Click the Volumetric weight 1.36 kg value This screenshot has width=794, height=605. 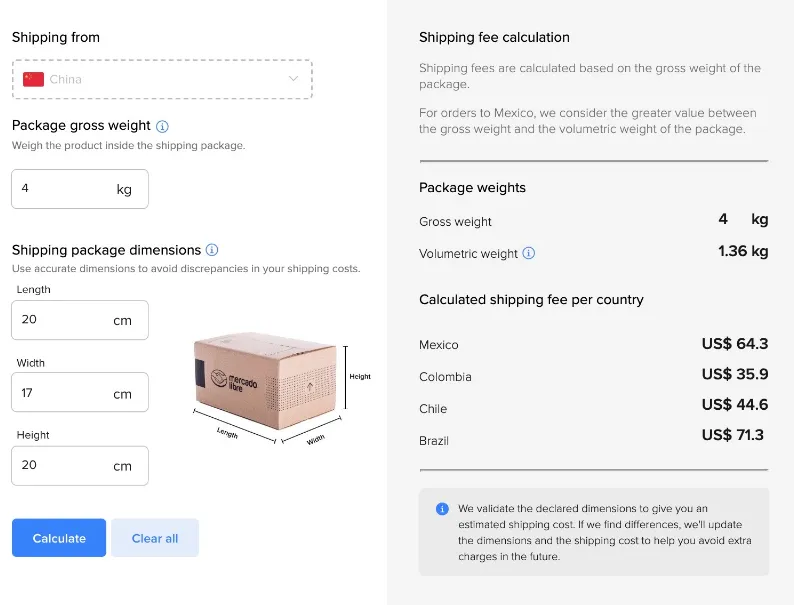point(743,251)
